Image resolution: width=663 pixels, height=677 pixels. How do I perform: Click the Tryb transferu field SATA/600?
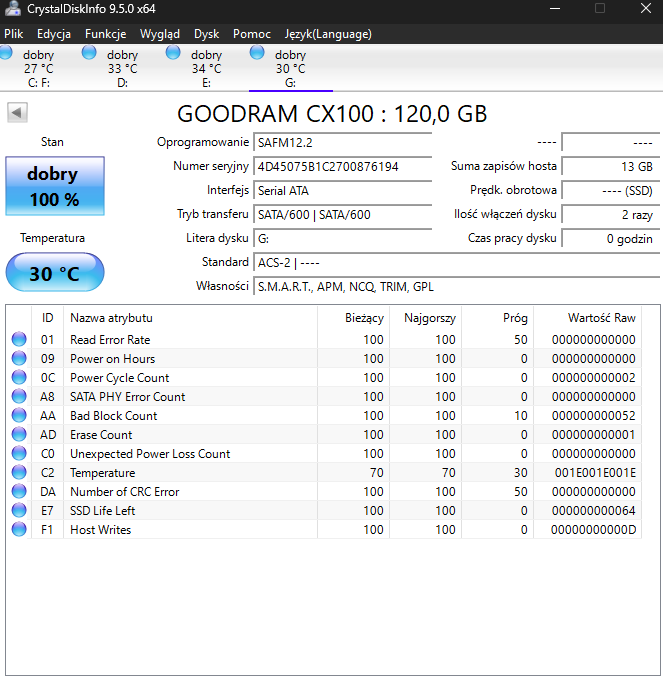click(x=343, y=215)
